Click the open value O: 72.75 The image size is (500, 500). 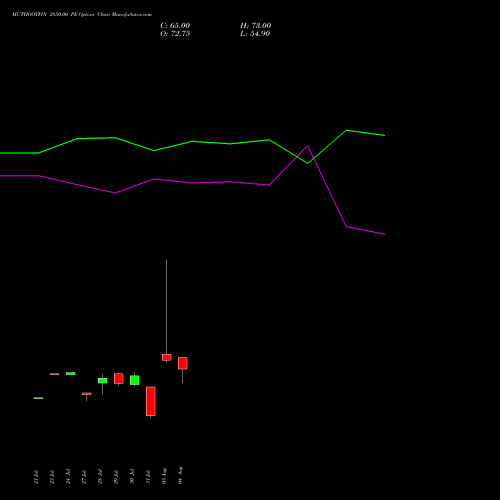175,34
